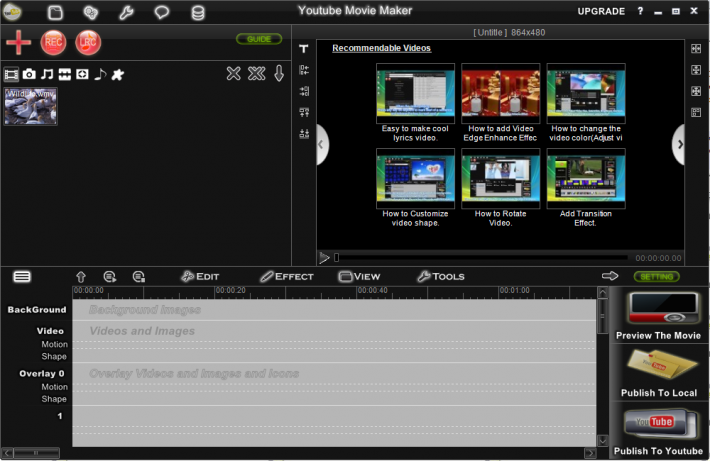The width and height of the screenshot is (710, 461).
Task: Open the 'Easy to make cool lyrics video' thumbnail
Action: (x=415, y=93)
